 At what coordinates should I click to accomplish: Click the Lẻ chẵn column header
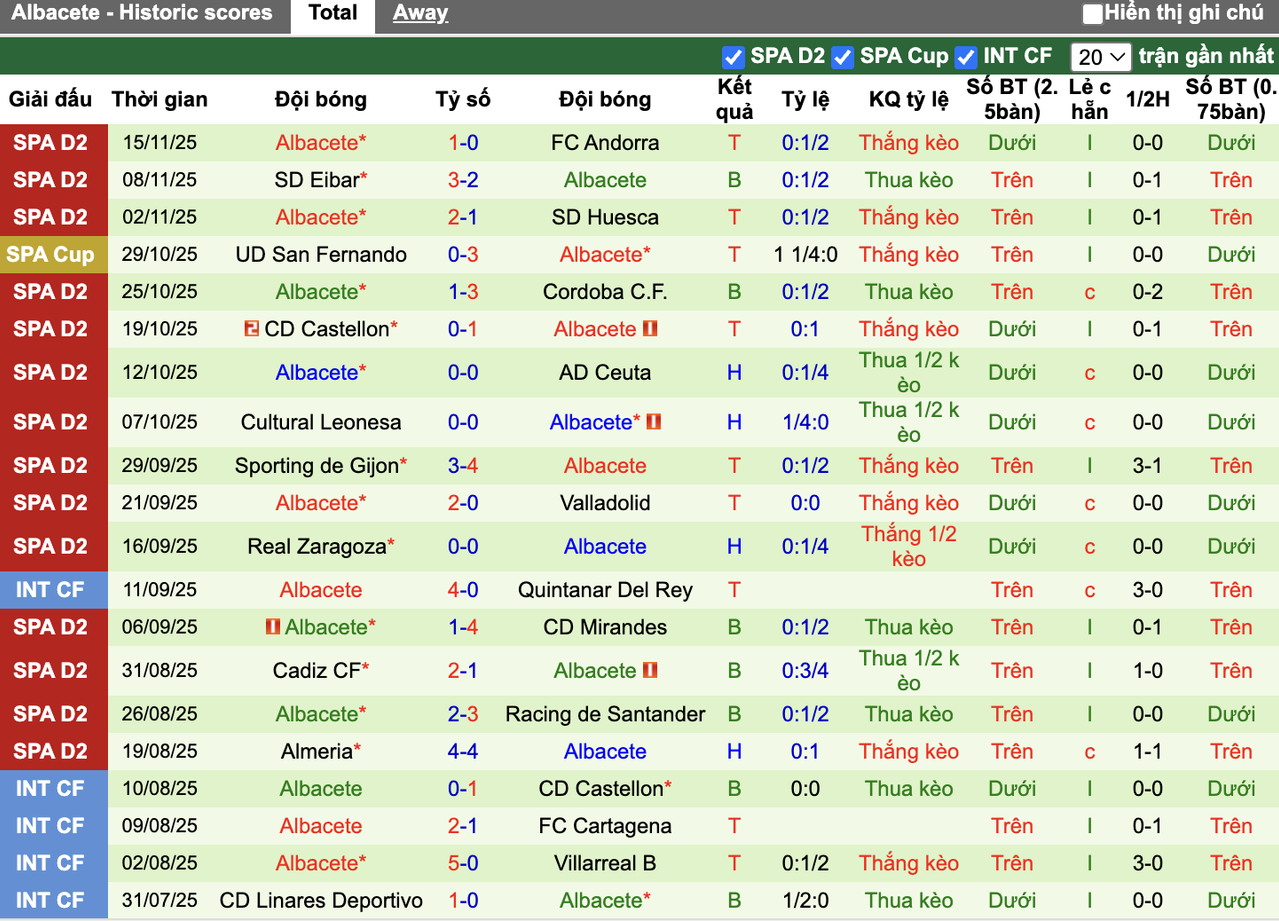[1090, 99]
